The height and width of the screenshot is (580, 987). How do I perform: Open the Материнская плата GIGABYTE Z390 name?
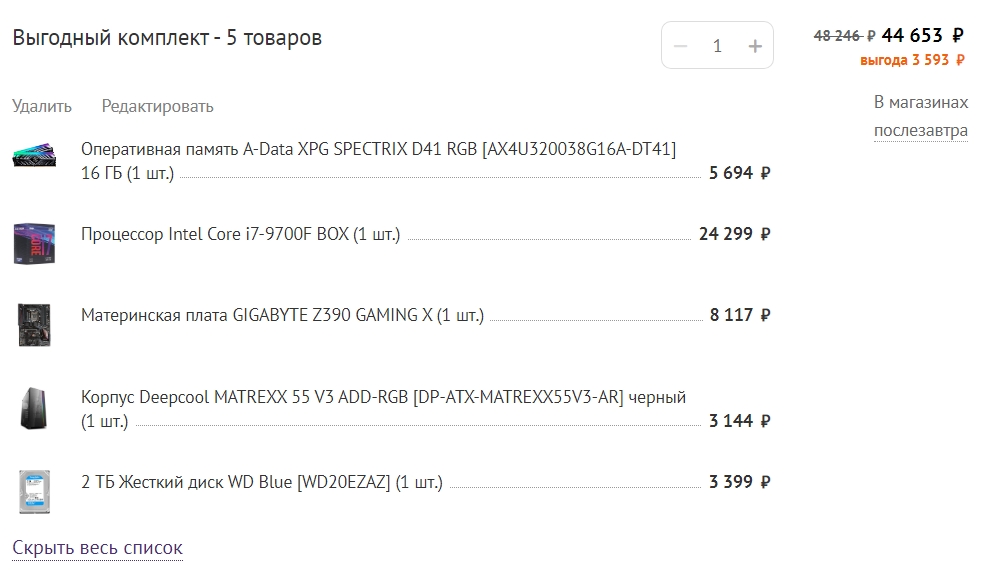282,315
